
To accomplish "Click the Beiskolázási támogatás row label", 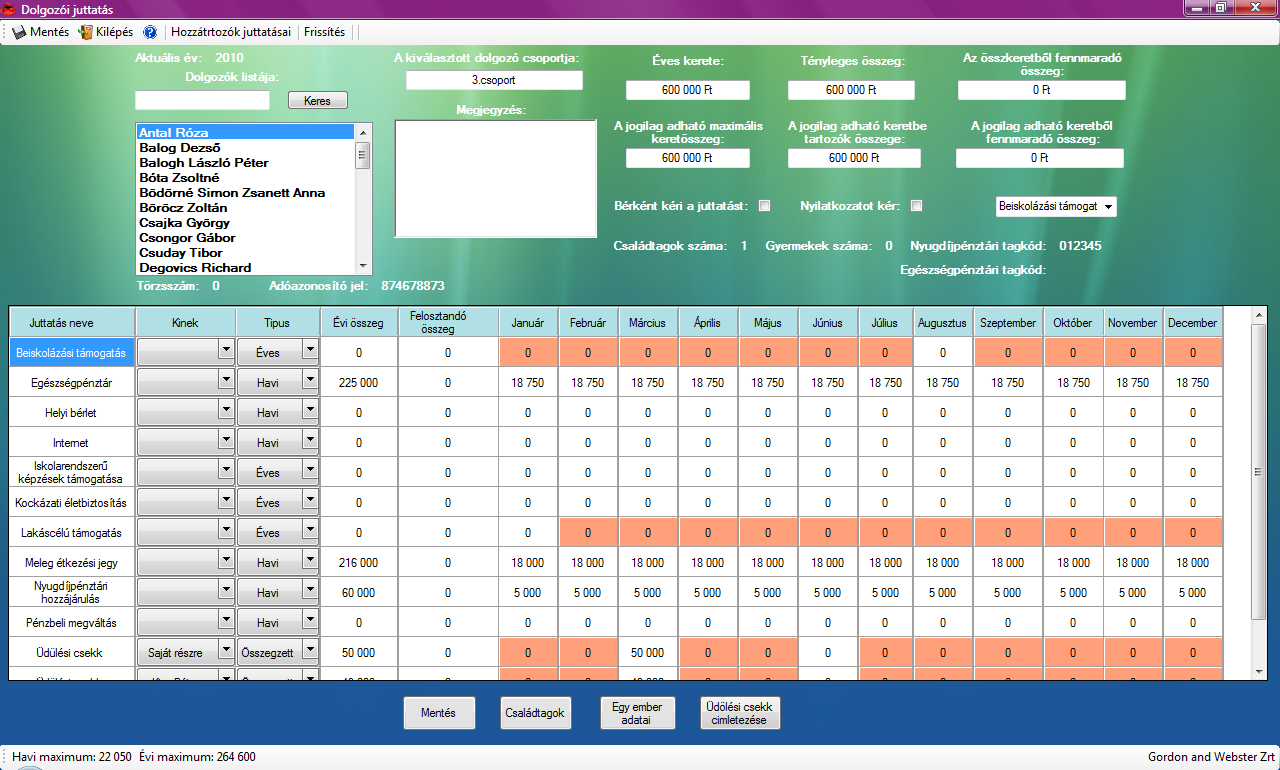I will [x=72, y=352].
